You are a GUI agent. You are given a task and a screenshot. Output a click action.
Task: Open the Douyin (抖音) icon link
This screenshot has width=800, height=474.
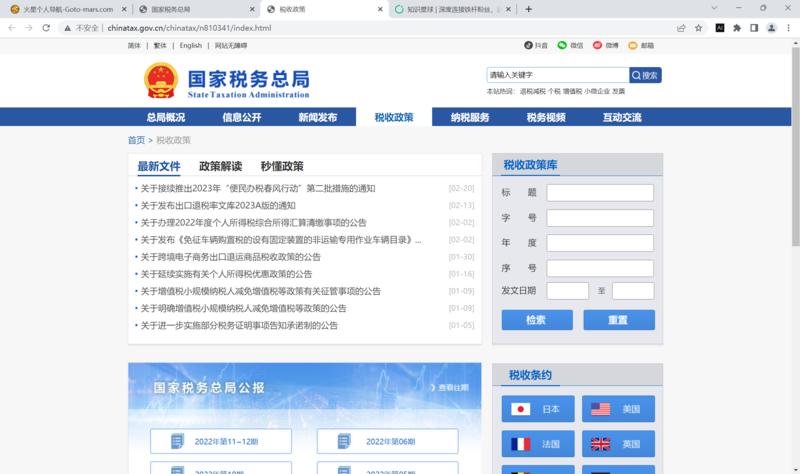pos(536,45)
